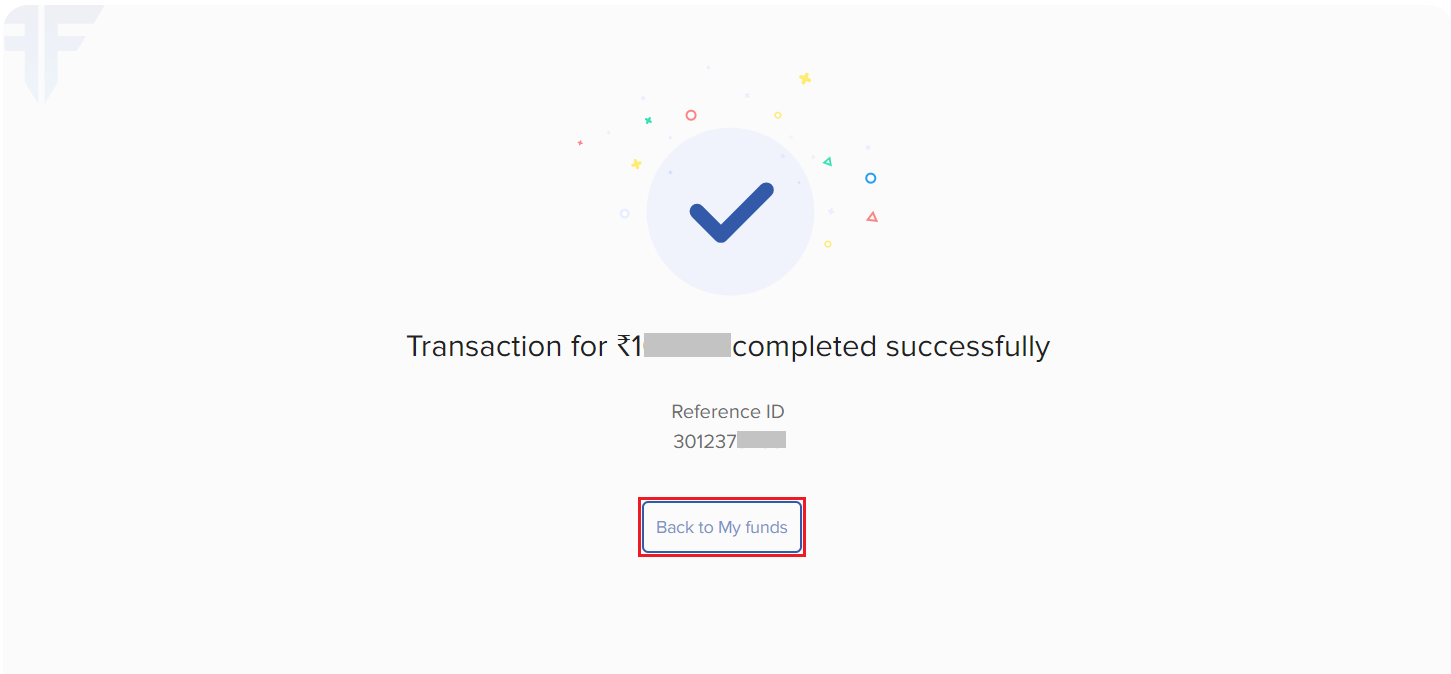This screenshot has width=1451, height=674.
Task: Click the small yellow ring below red triangle
Action: [x=827, y=244]
